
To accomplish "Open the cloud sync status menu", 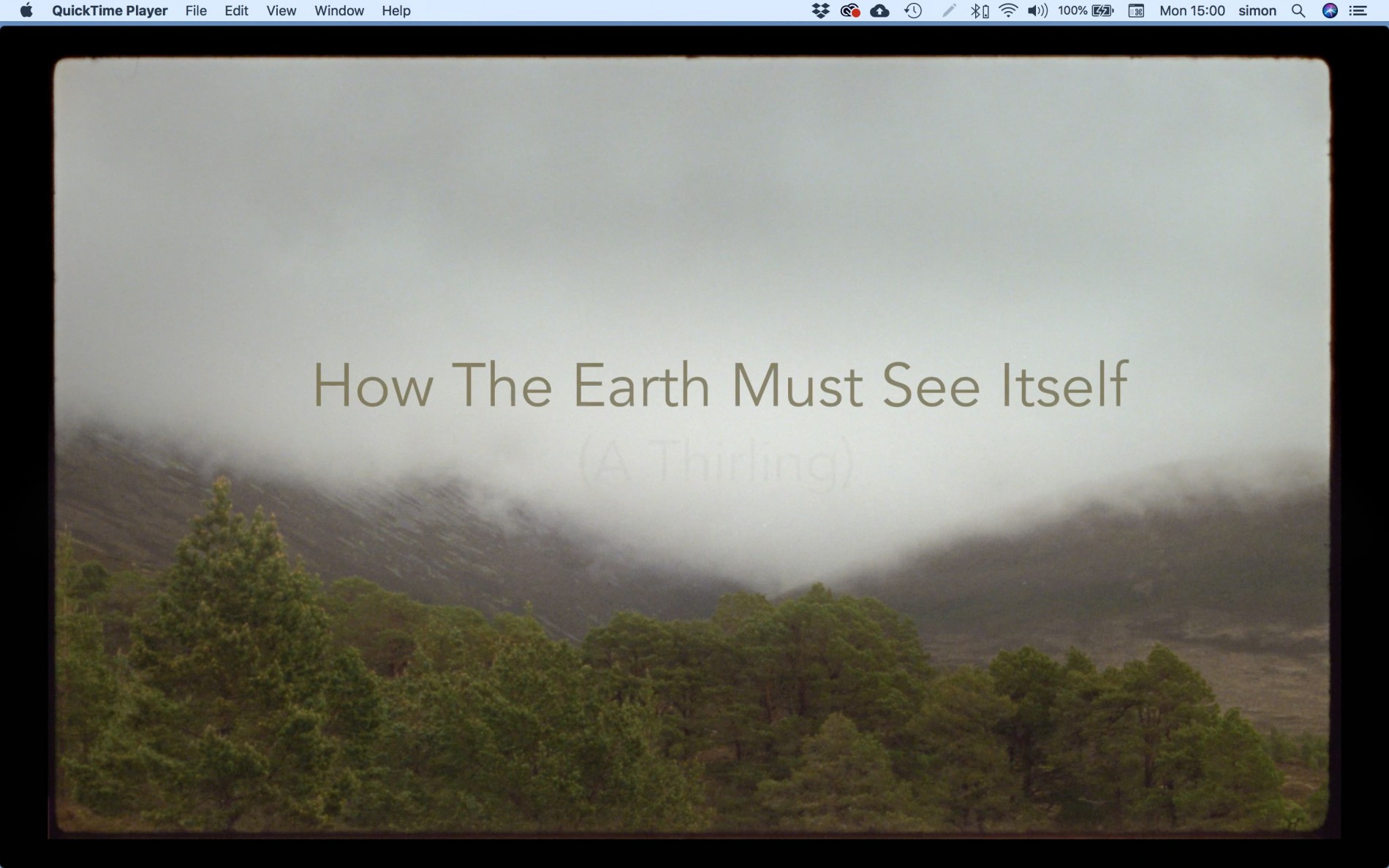I will (x=880, y=11).
